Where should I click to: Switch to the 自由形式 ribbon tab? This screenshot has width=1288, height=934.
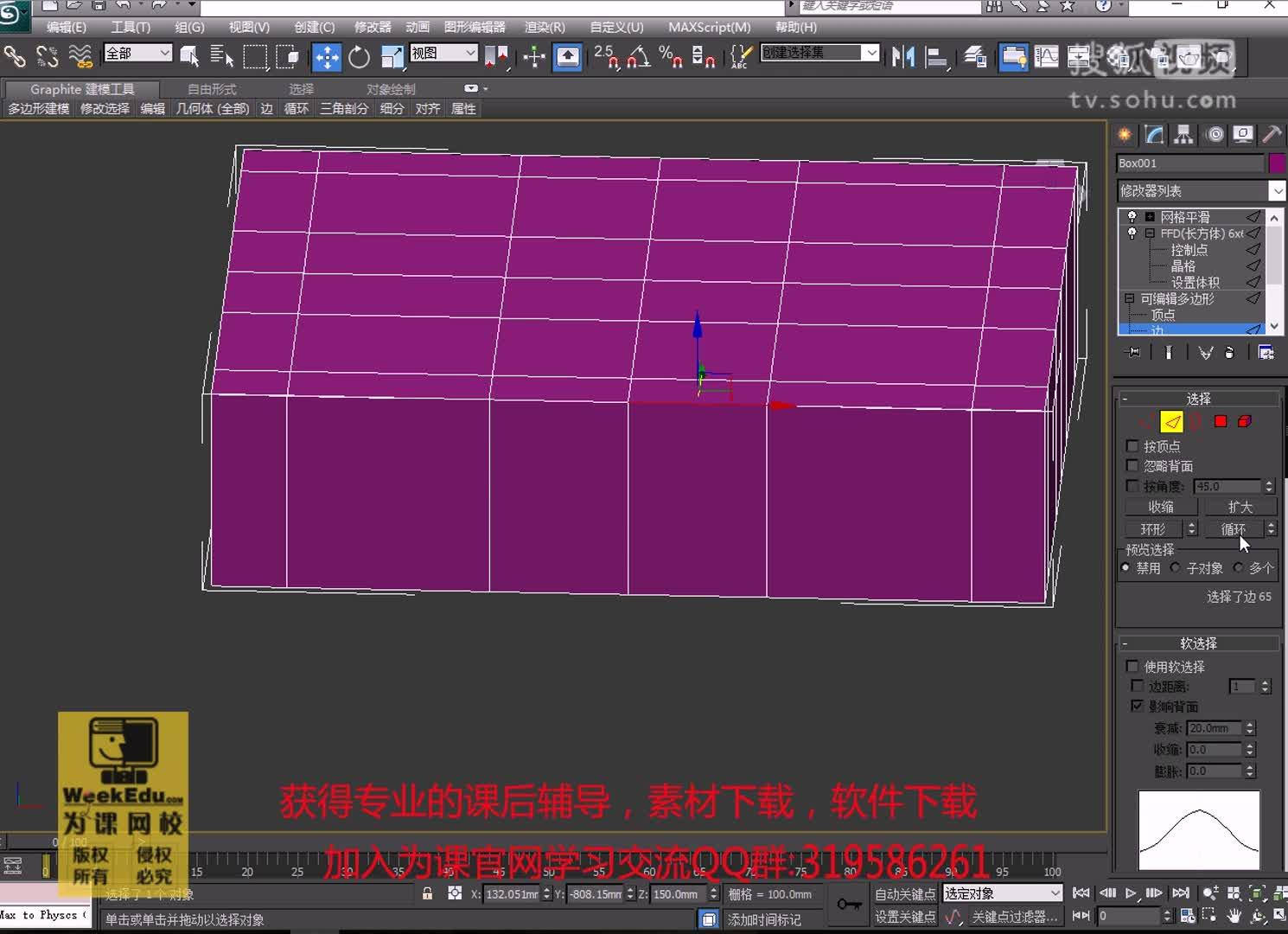click(210, 88)
